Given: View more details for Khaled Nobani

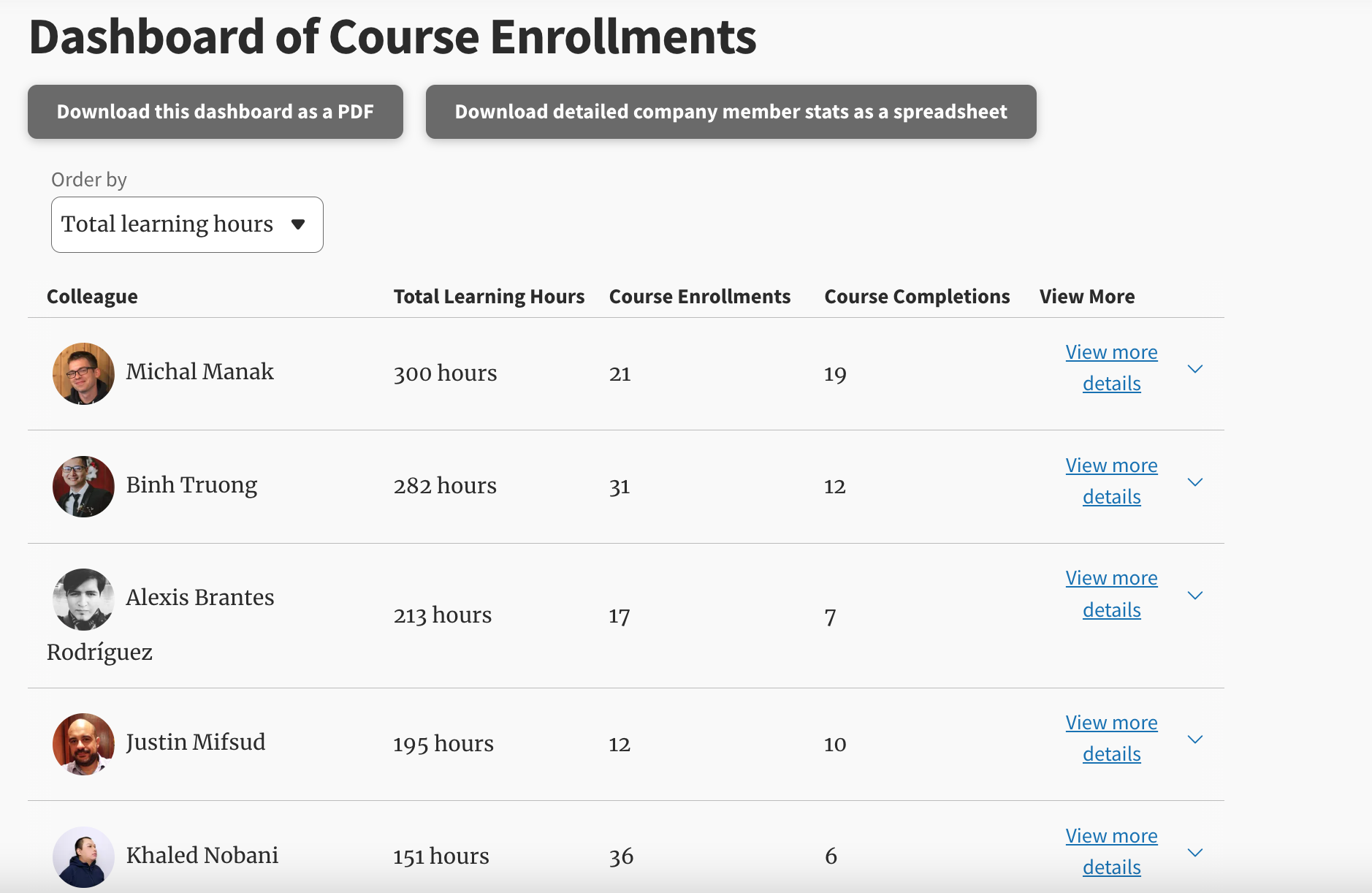Looking at the screenshot, I should [1111, 851].
